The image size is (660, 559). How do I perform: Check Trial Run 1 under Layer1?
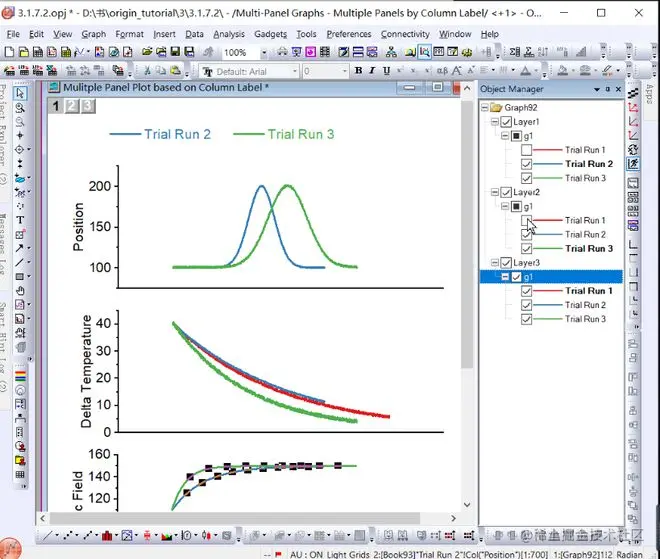click(526, 150)
